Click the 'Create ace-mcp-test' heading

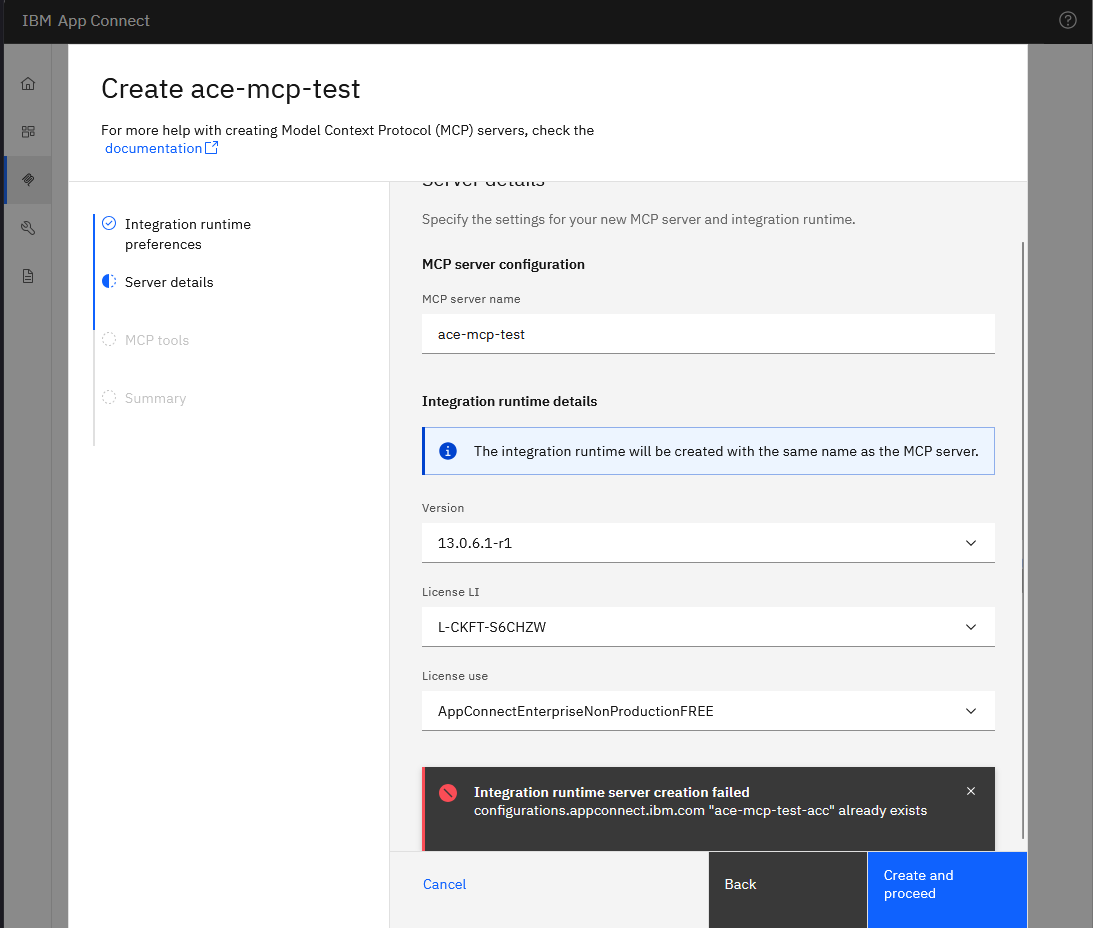tap(231, 89)
